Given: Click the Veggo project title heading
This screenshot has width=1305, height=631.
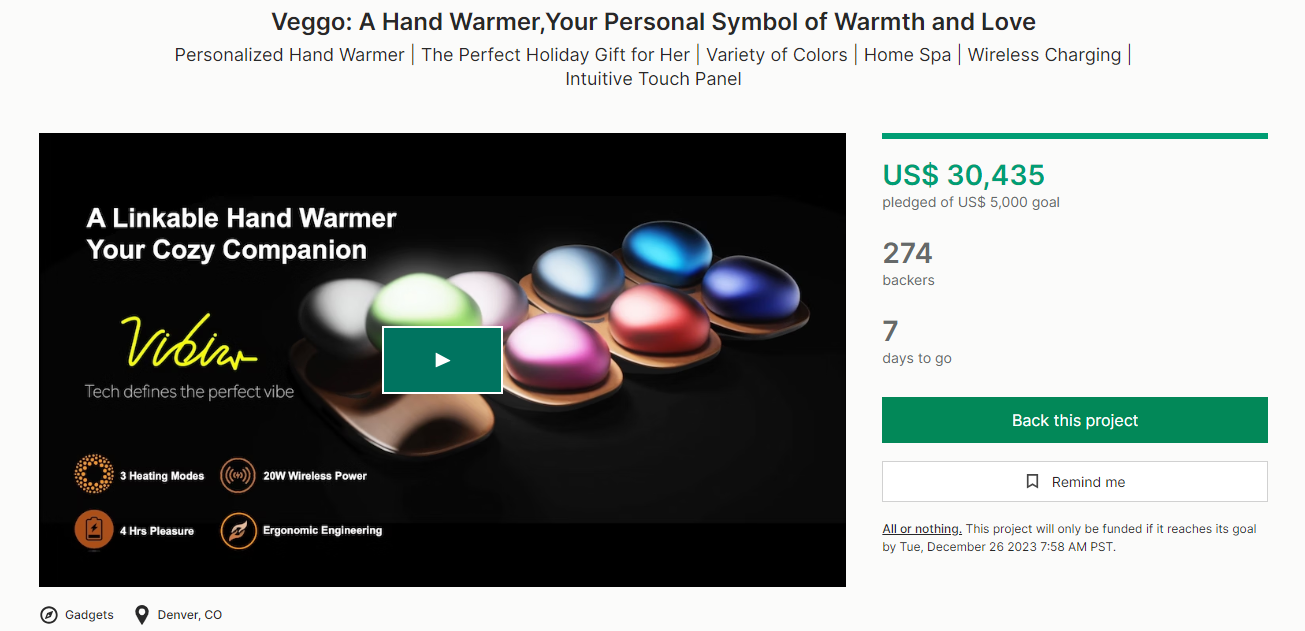Looking at the screenshot, I should 653,21.
